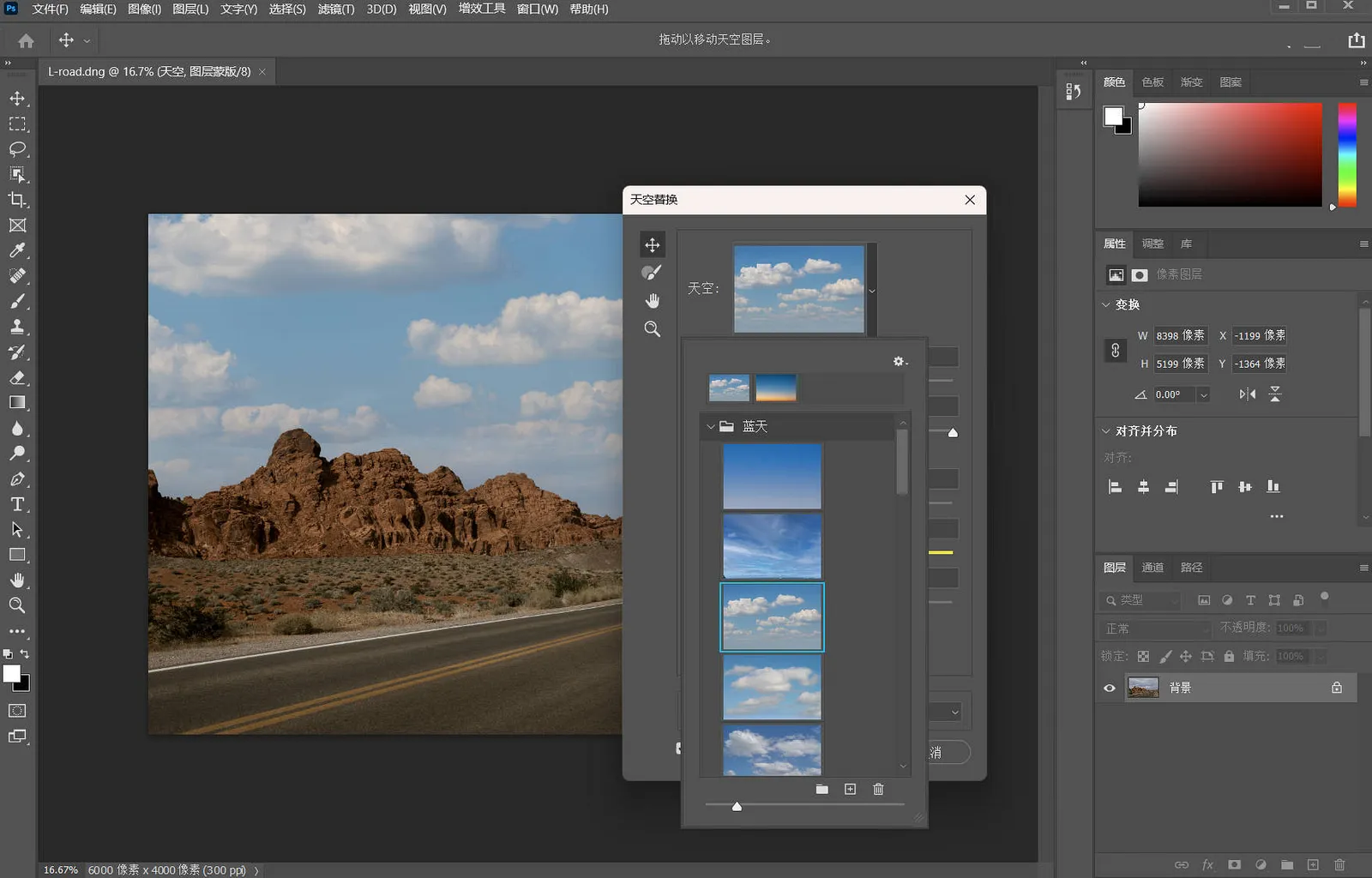
Task: Select the Brush tool
Action: 17,301
